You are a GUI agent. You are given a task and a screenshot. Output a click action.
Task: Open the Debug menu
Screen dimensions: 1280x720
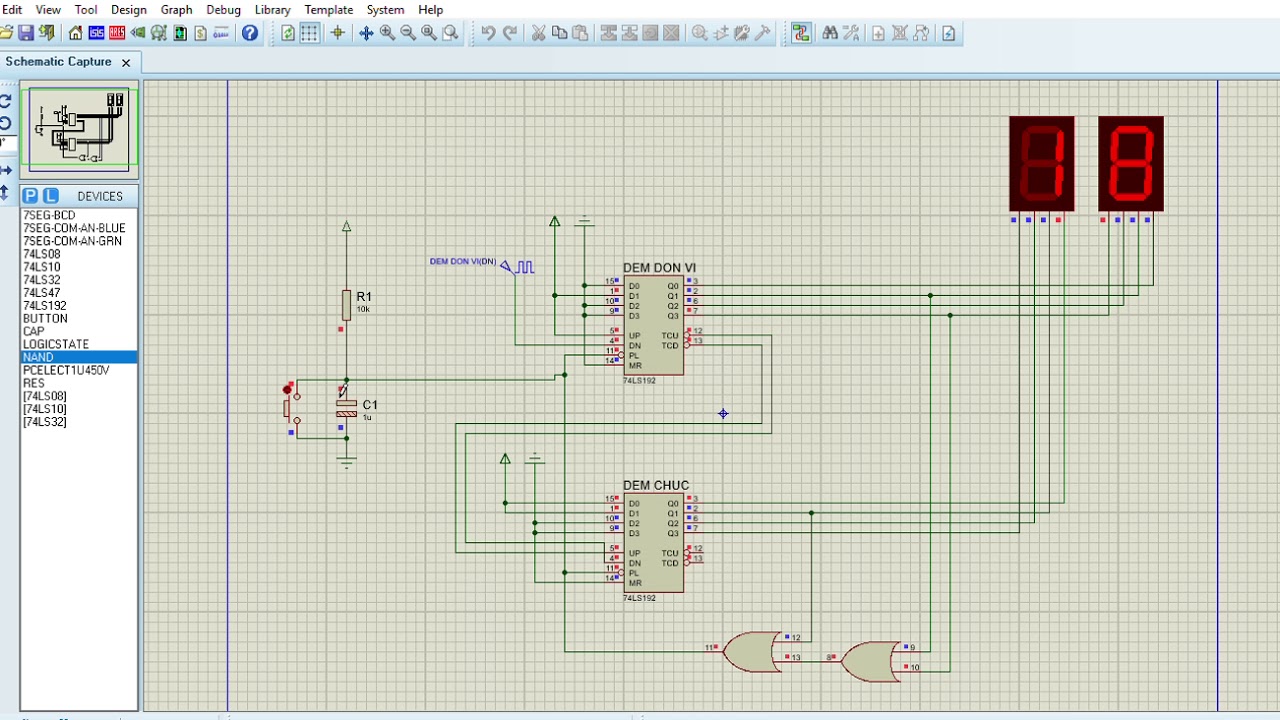click(x=223, y=9)
